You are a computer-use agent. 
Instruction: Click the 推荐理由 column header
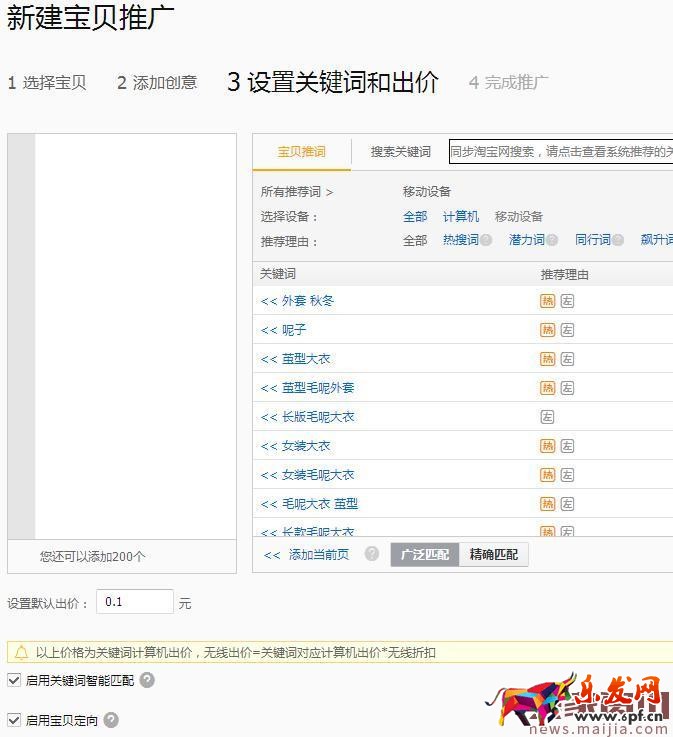[x=564, y=274]
